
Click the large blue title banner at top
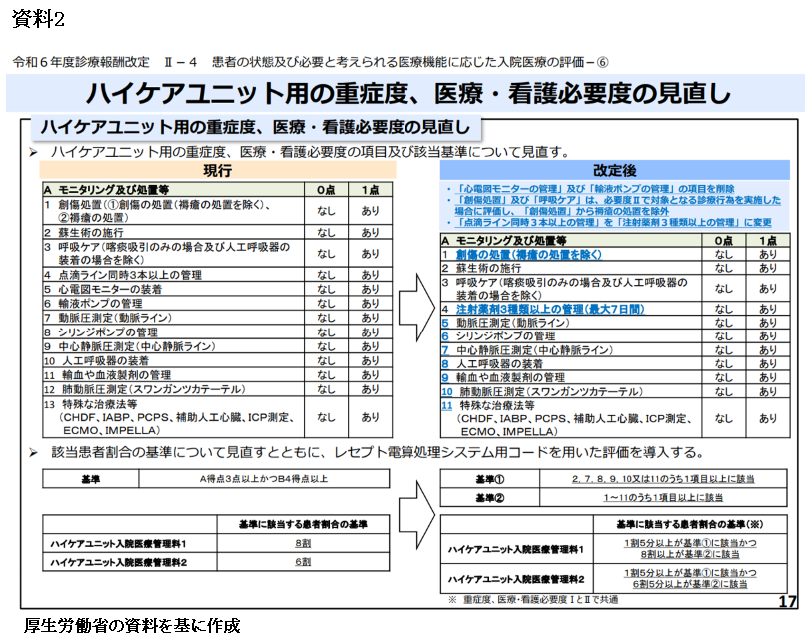405,93
